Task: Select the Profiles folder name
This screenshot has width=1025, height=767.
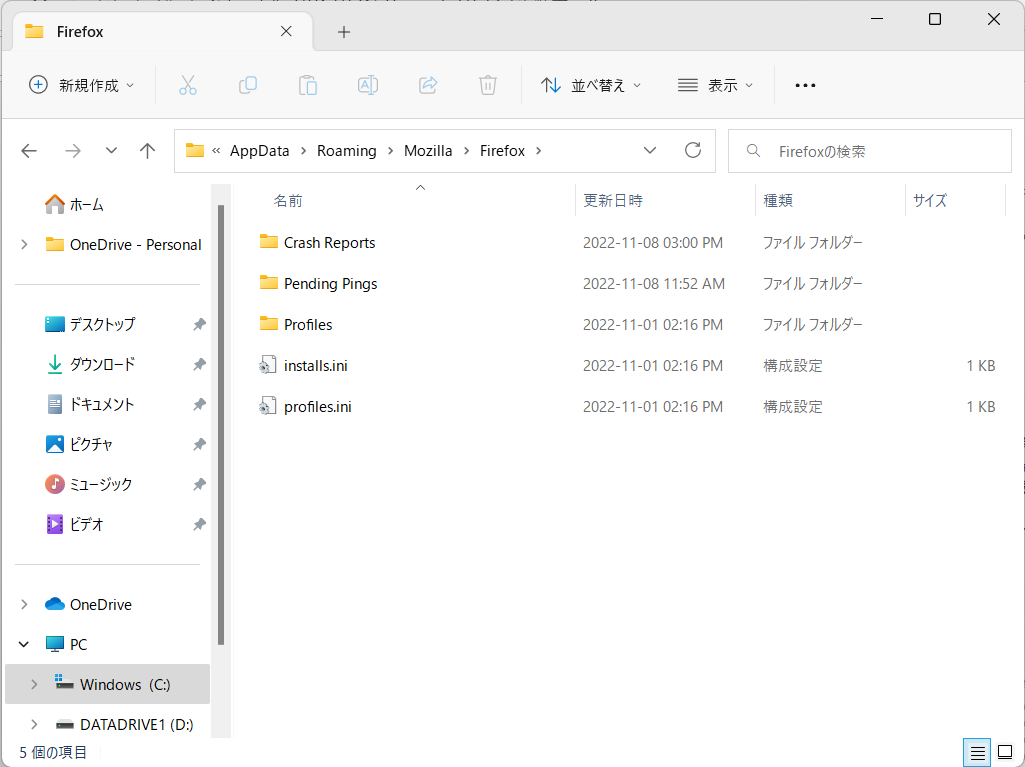Action: [308, 324]
